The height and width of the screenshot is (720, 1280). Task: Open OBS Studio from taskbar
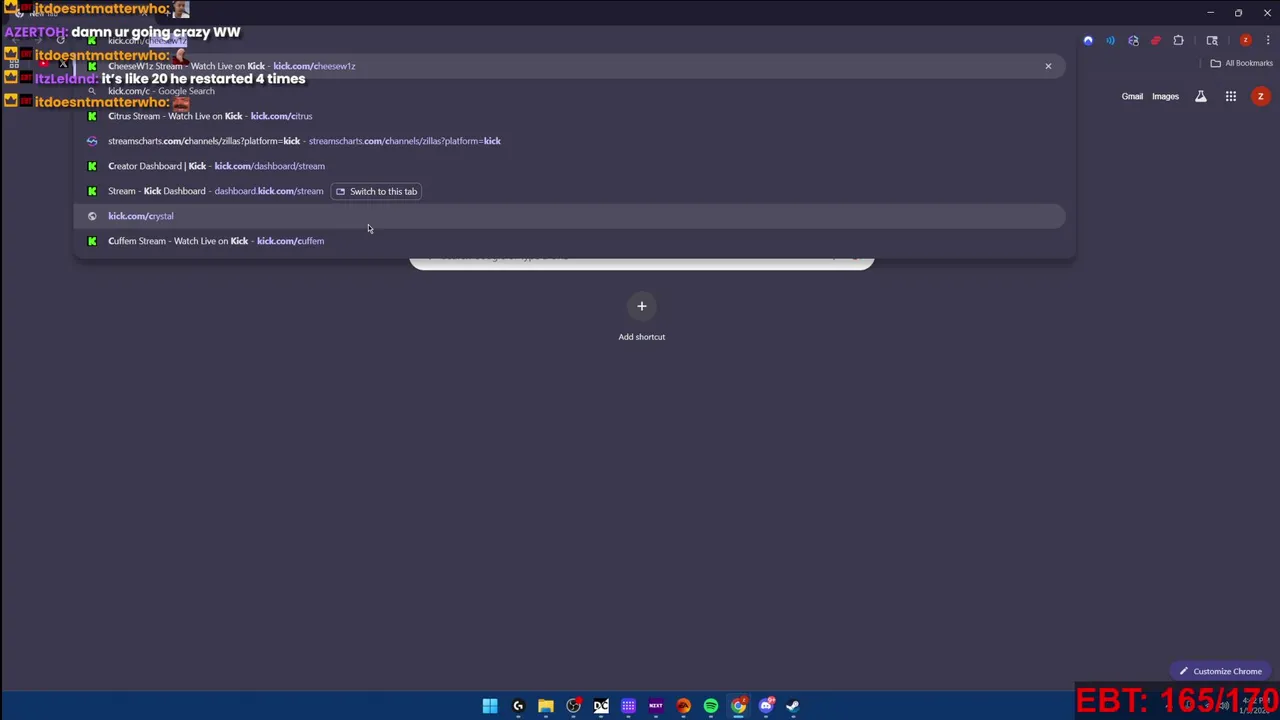click(573, 706)
